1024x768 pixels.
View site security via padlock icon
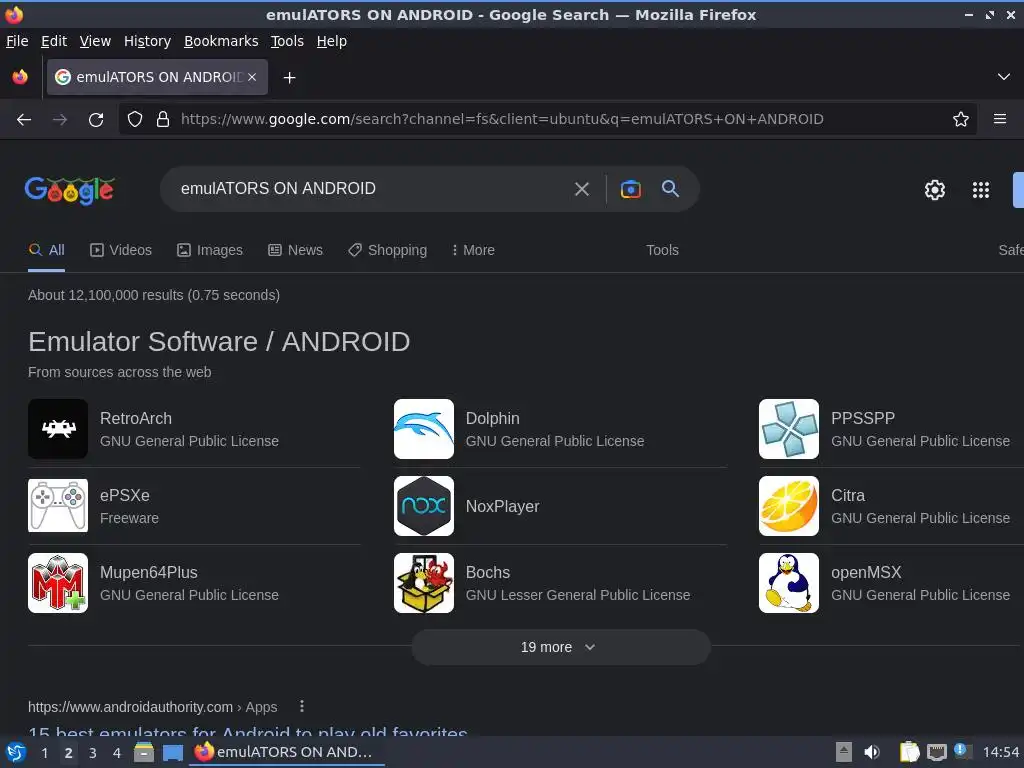[163, 120]
